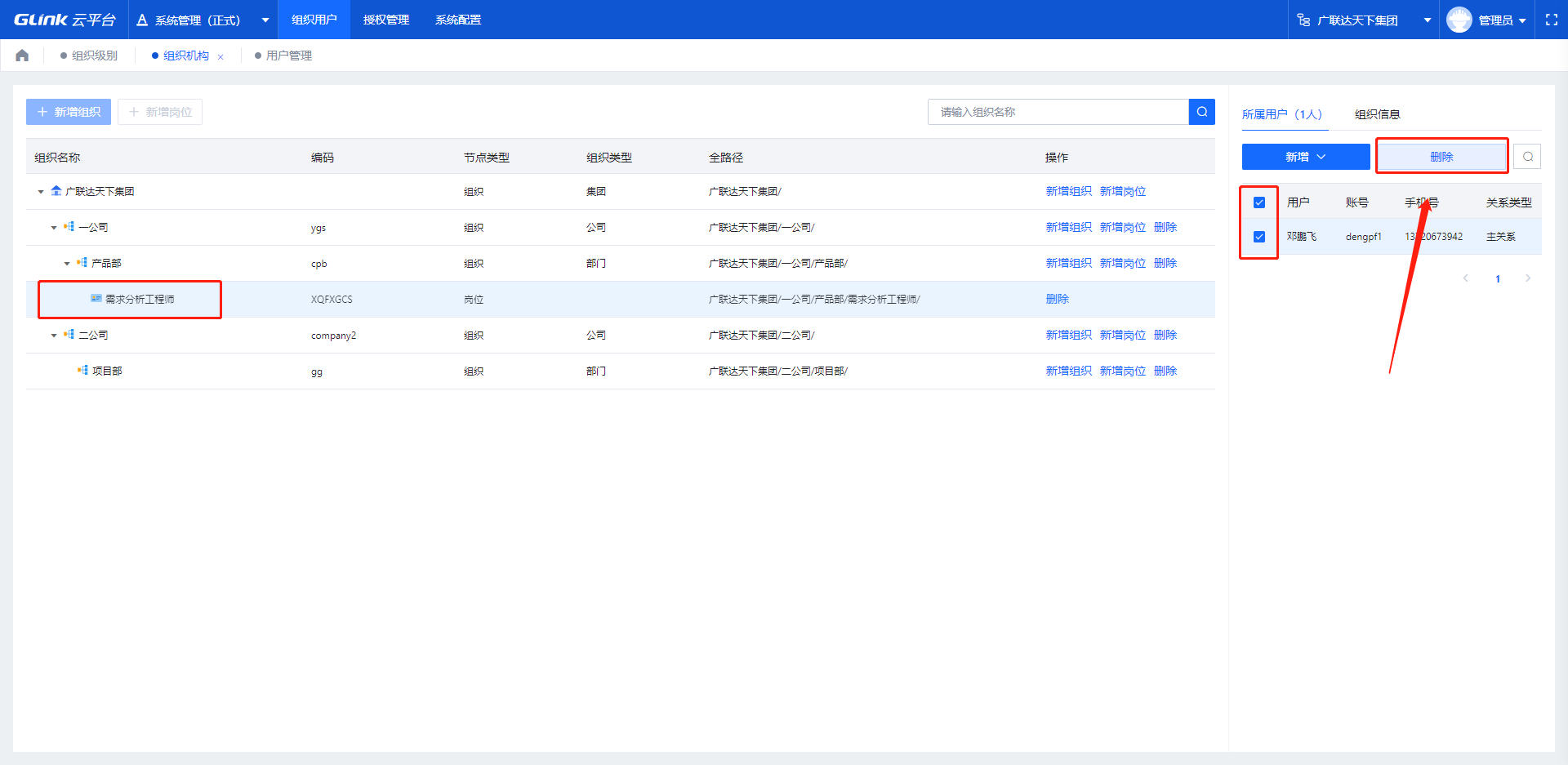This screenshot has width=1568, height=765.
Task: Click the 二公司 organization node icon
Action: click(69, 335)
